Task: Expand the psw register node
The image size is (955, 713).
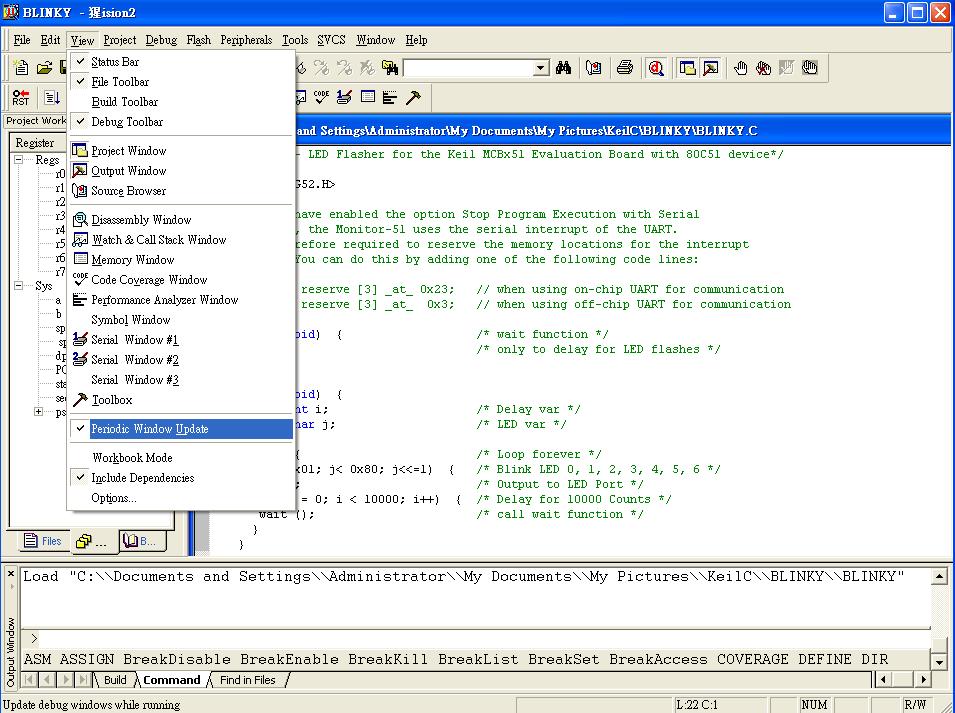Action: pos(39,412)
